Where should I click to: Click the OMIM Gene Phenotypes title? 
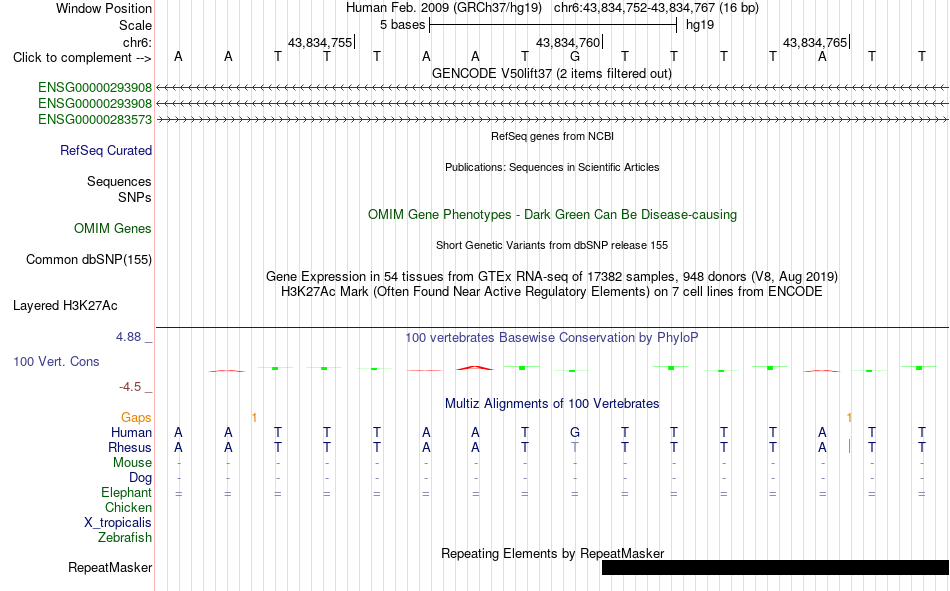(553, 215)
